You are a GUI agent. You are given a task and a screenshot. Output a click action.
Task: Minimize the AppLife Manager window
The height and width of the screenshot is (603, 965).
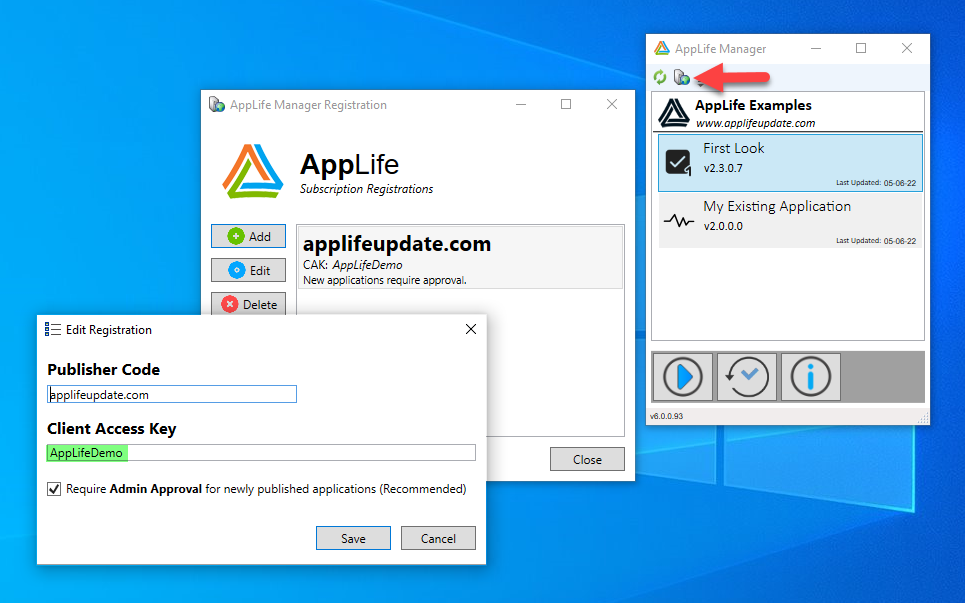click(x=816, y=48)
